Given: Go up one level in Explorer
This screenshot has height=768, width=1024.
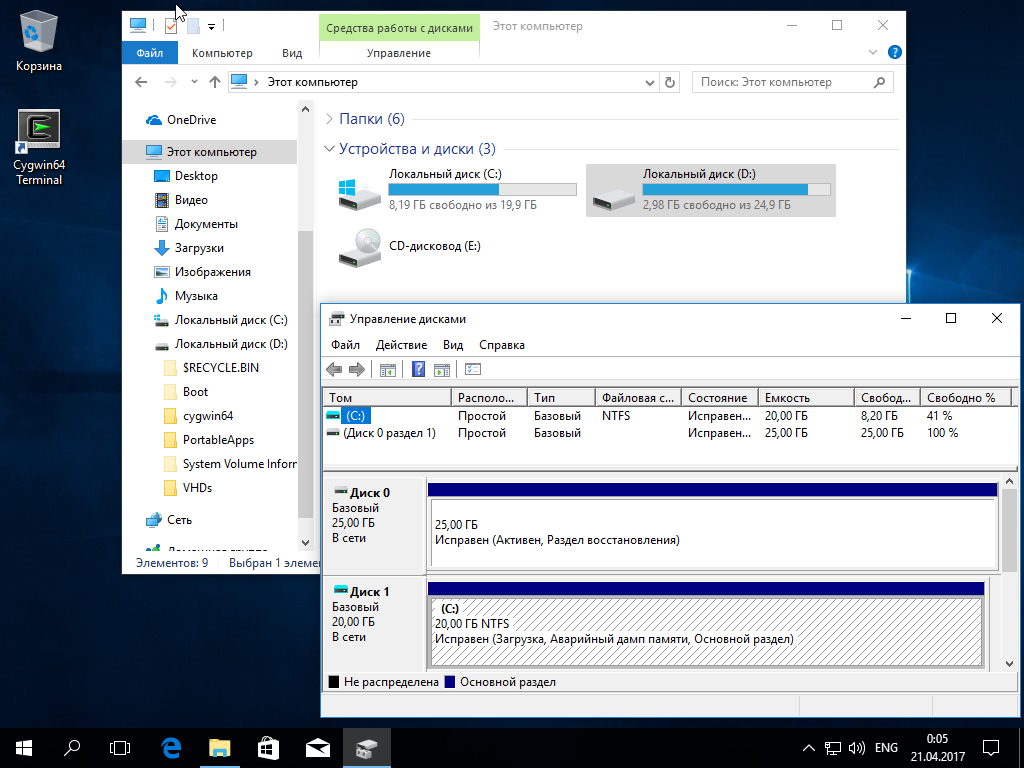Looking at the screenshot, I should click(x=215, y=82).
